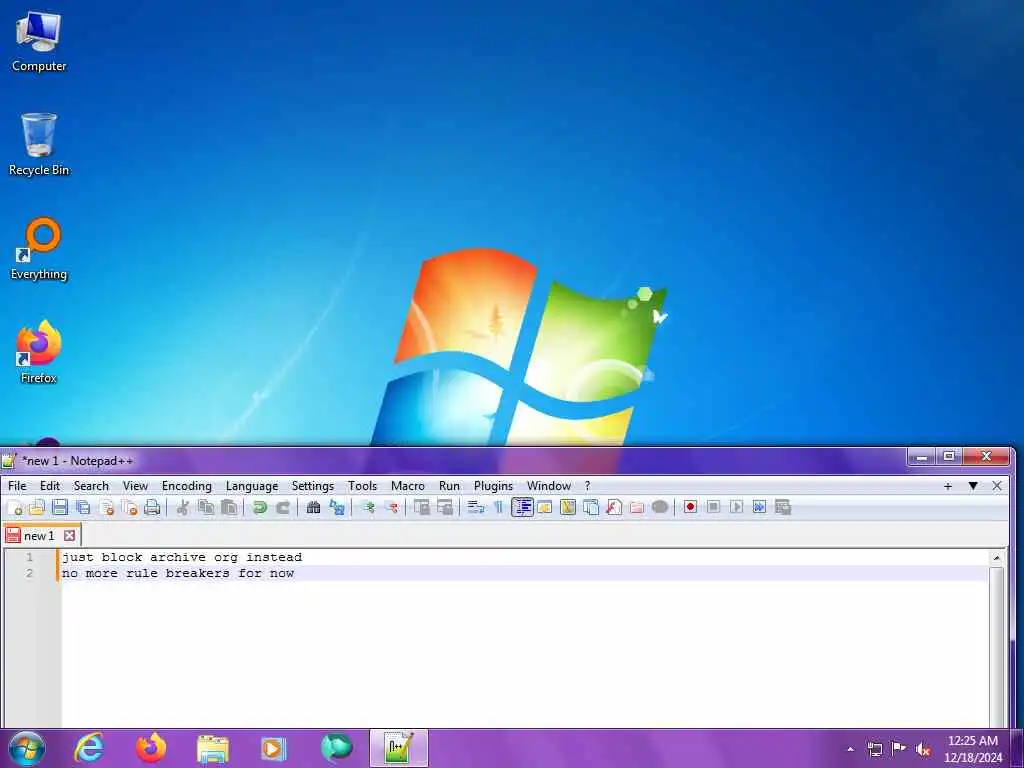Print the document via printer icon

pos(152,507)
